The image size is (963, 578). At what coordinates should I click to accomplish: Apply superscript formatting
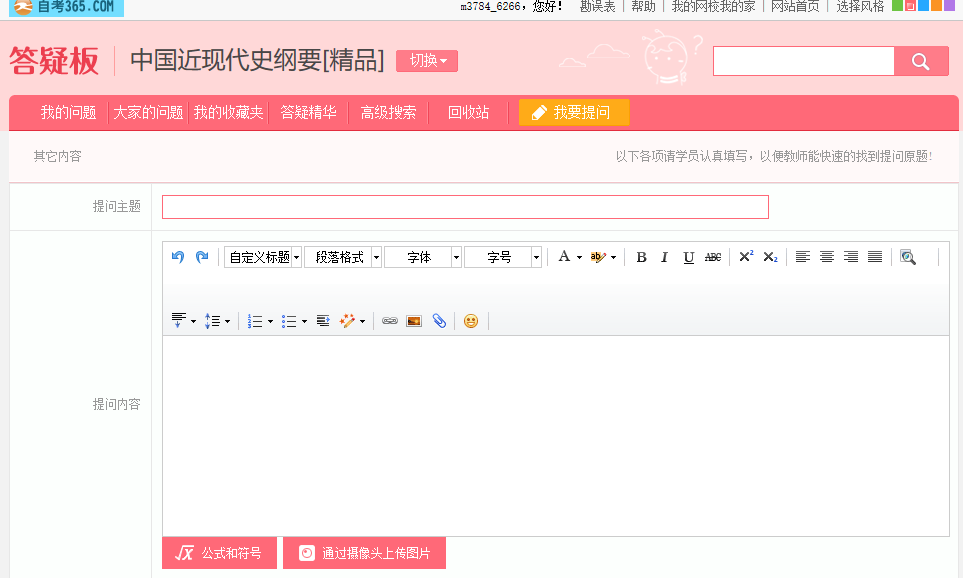coord(746,257)
